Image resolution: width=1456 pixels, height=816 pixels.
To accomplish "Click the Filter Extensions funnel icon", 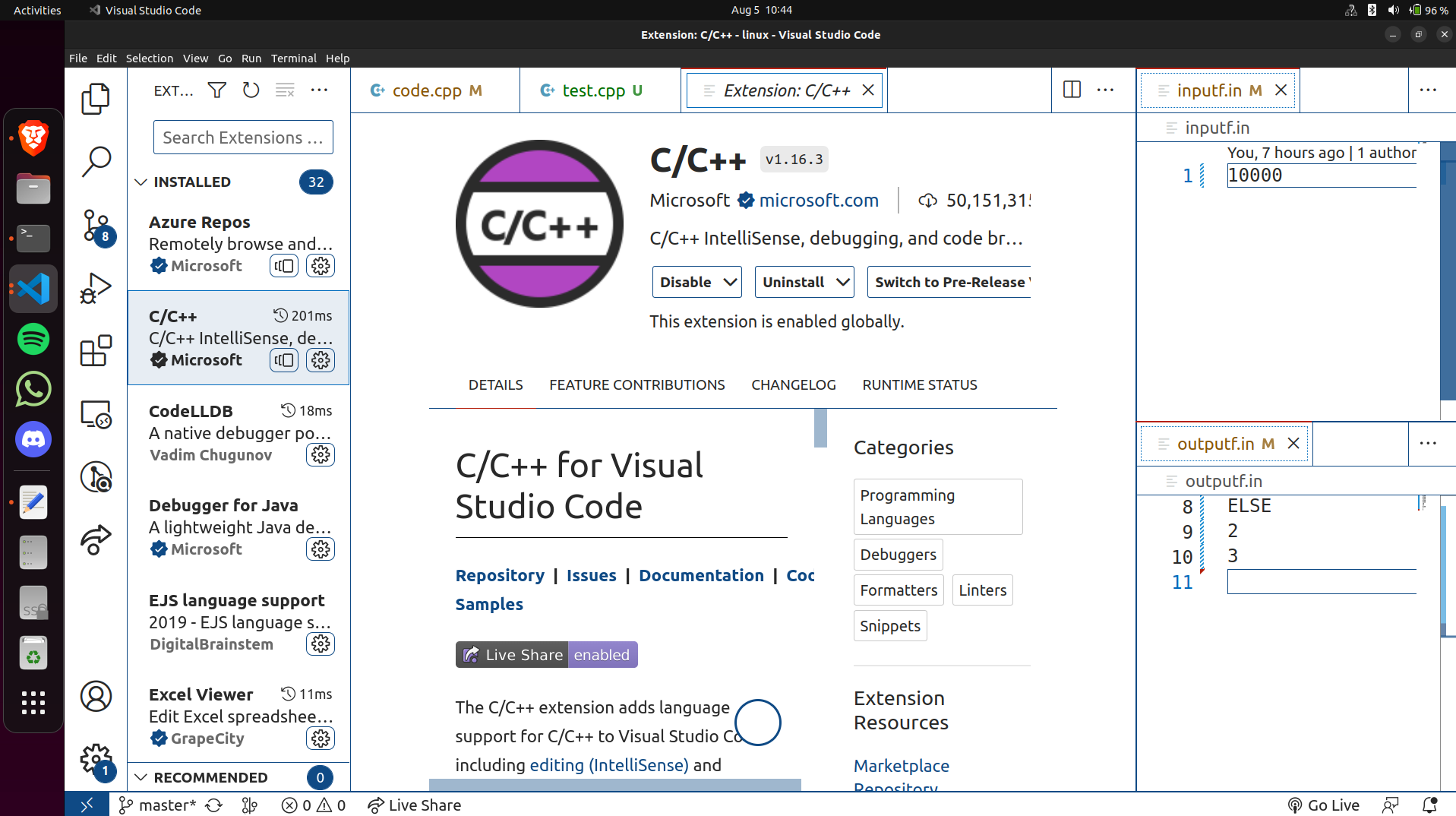I will pyautogui.click(x=216, y=90).
